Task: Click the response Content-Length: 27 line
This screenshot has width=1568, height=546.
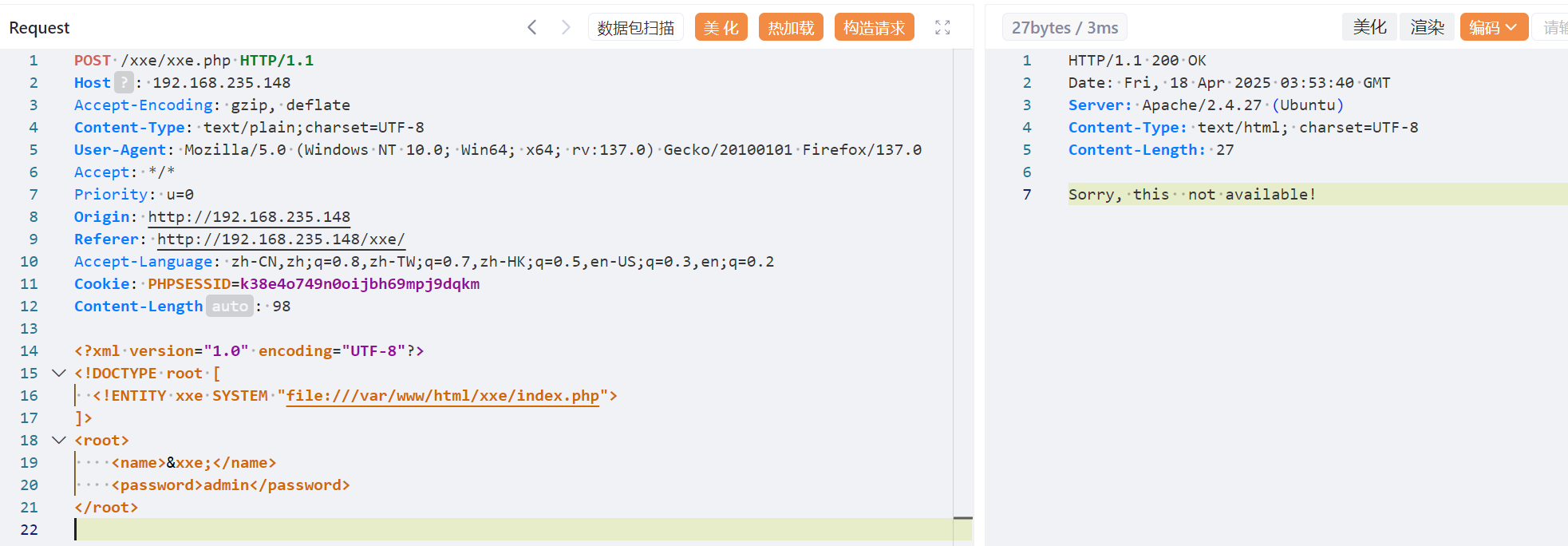Action: (1151, 150)
